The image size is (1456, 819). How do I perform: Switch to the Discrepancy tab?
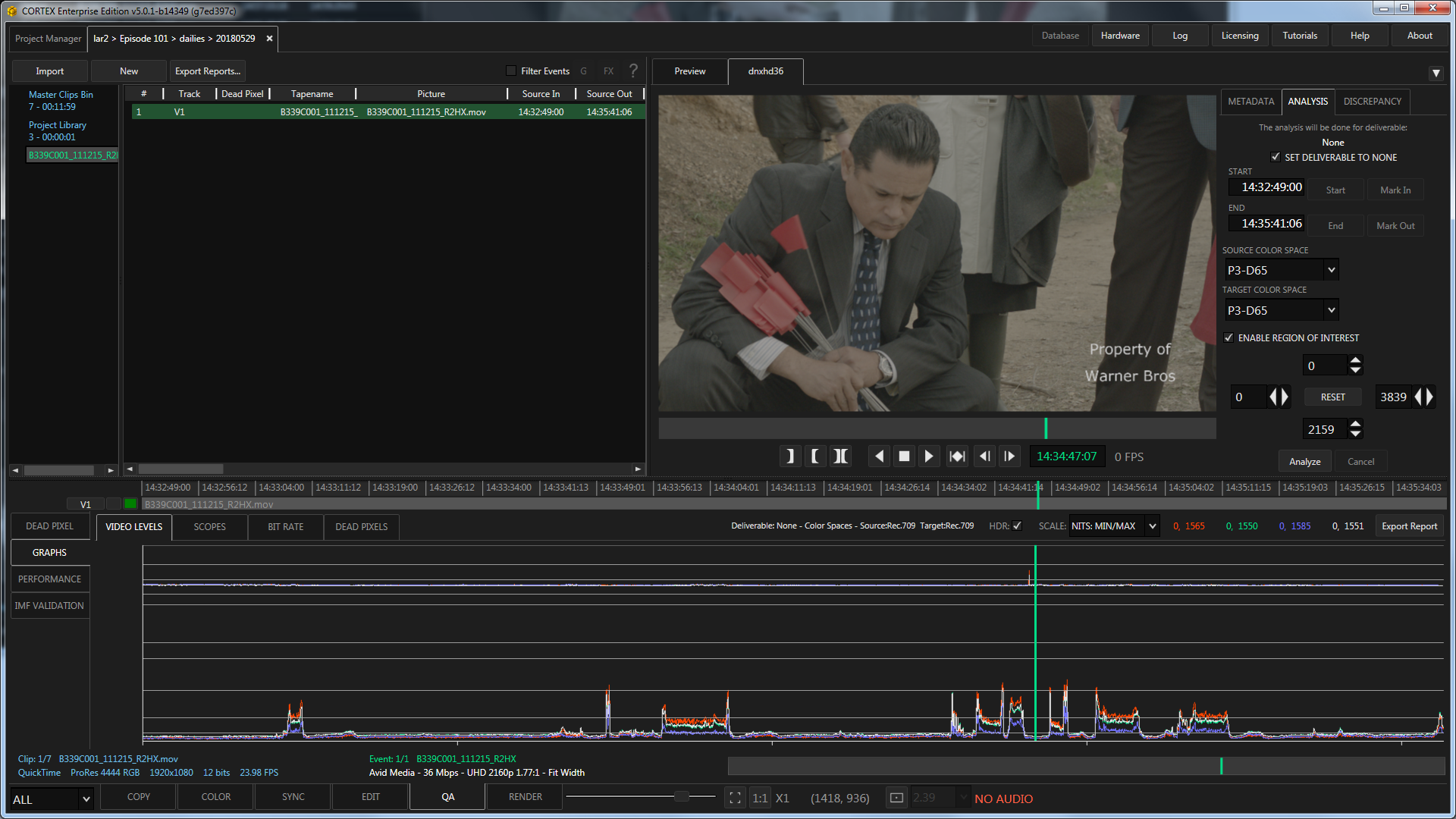(x=1372, y=101)
